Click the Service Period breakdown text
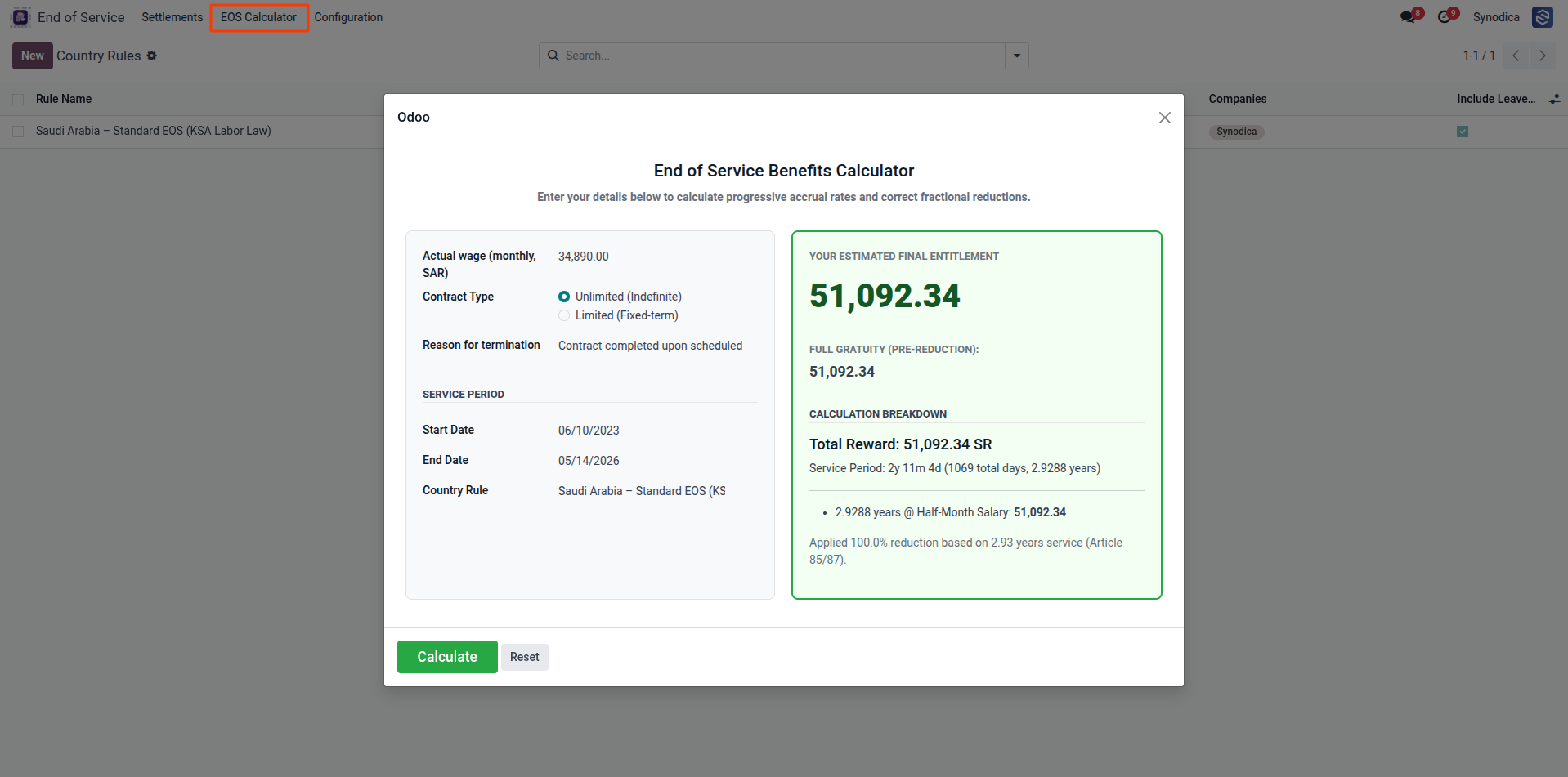 tap(955, 468)
